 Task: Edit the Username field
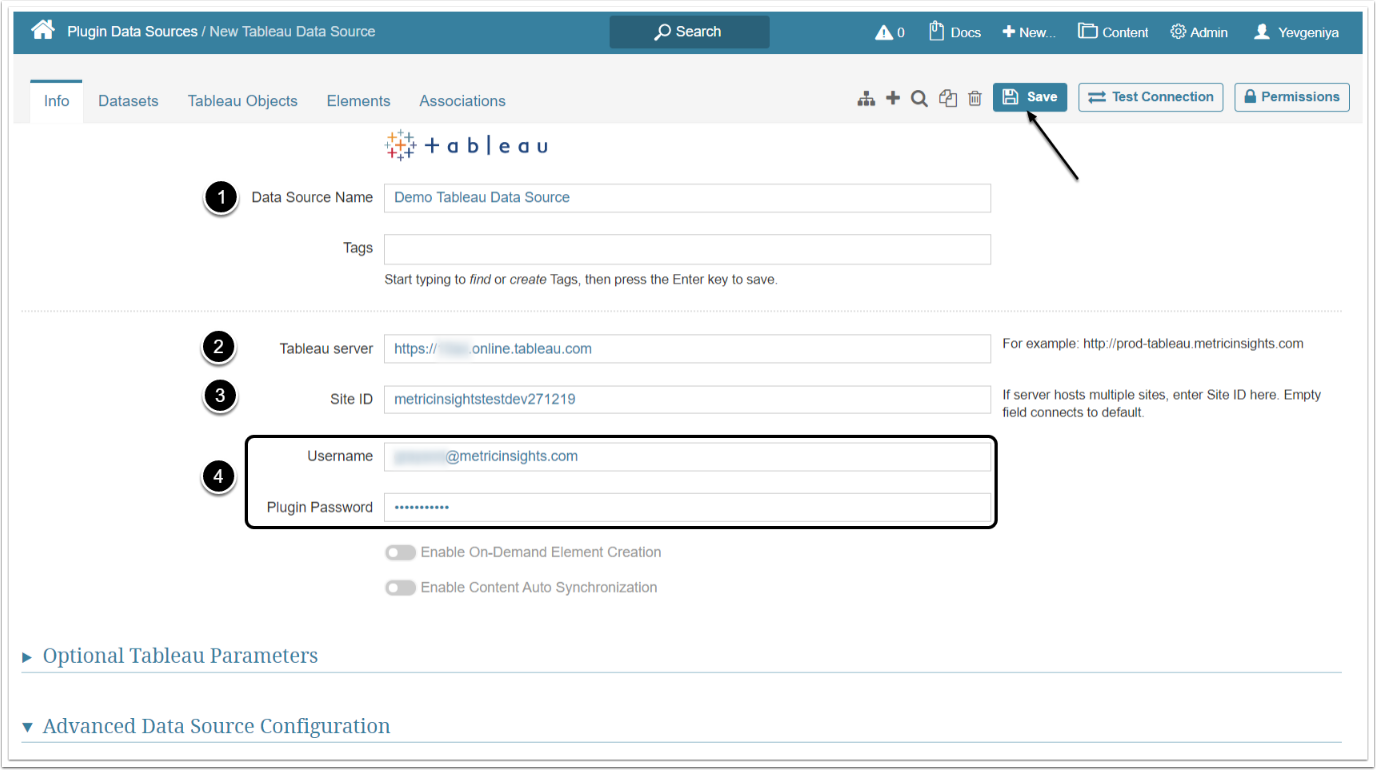point(687,457)
